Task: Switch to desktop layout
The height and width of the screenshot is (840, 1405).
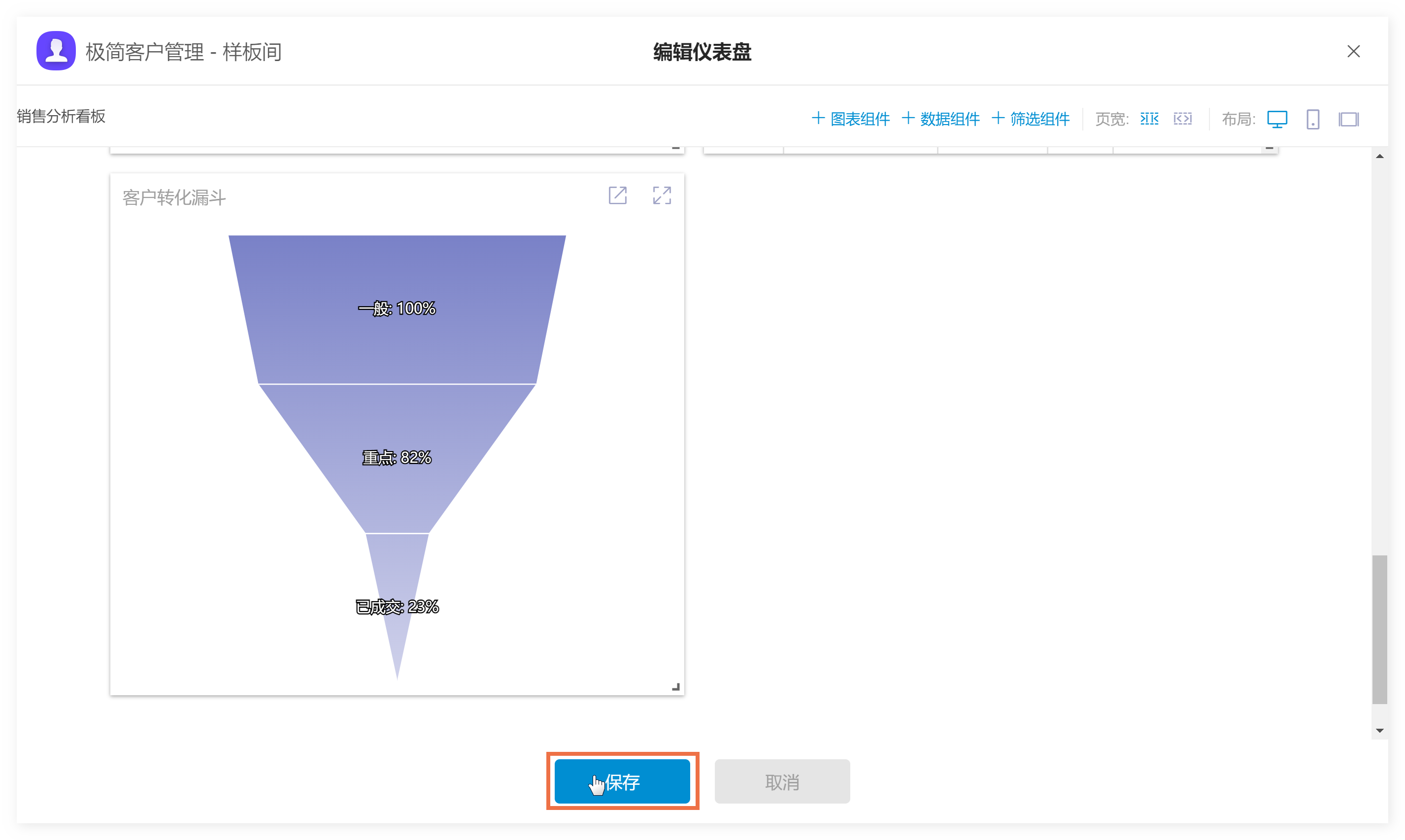Action: (1276, 119)
